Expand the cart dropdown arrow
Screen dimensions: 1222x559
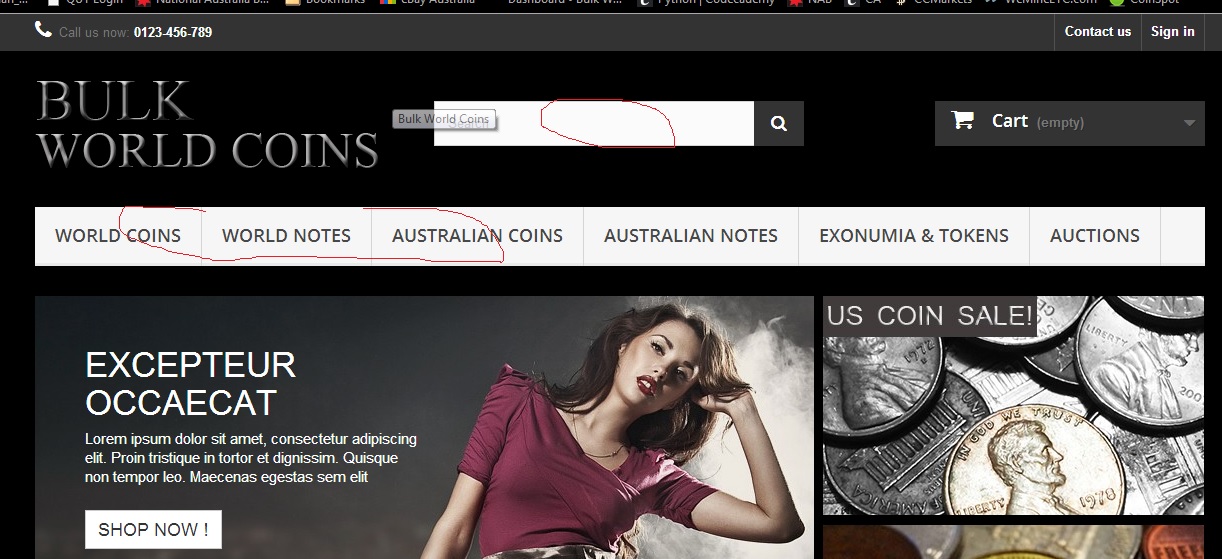click(1189, 123)
